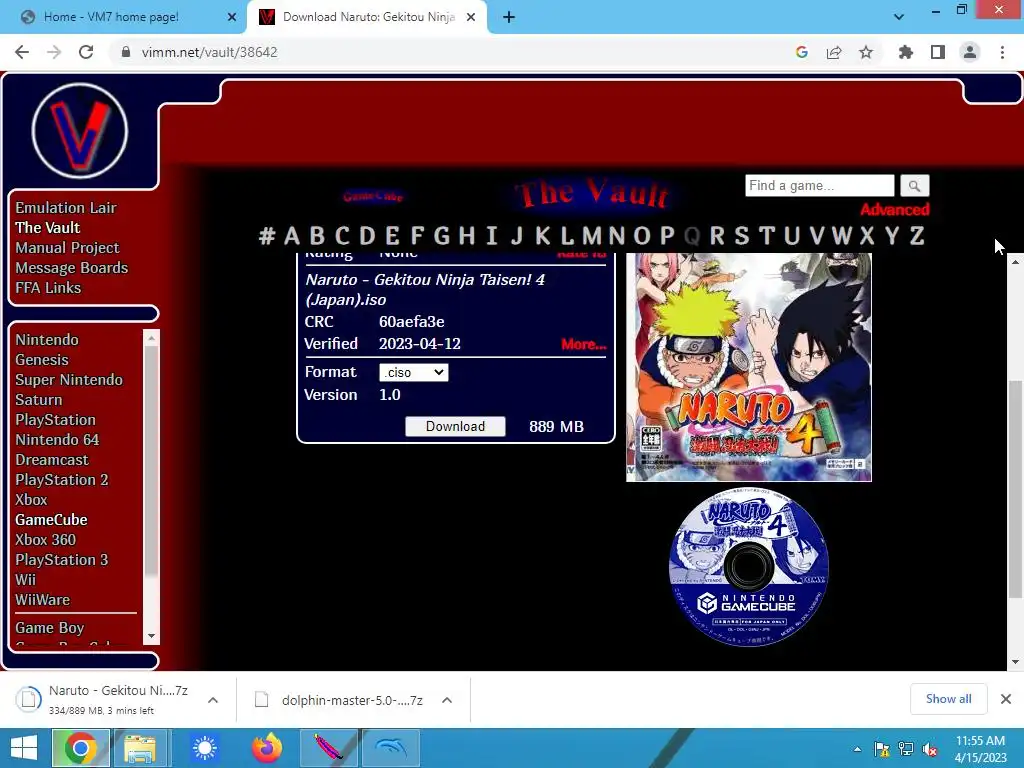Viewport: 1024px width, 768px height.
Task: Show hidden tray icons arrow
Action: [x=857, y=749]
